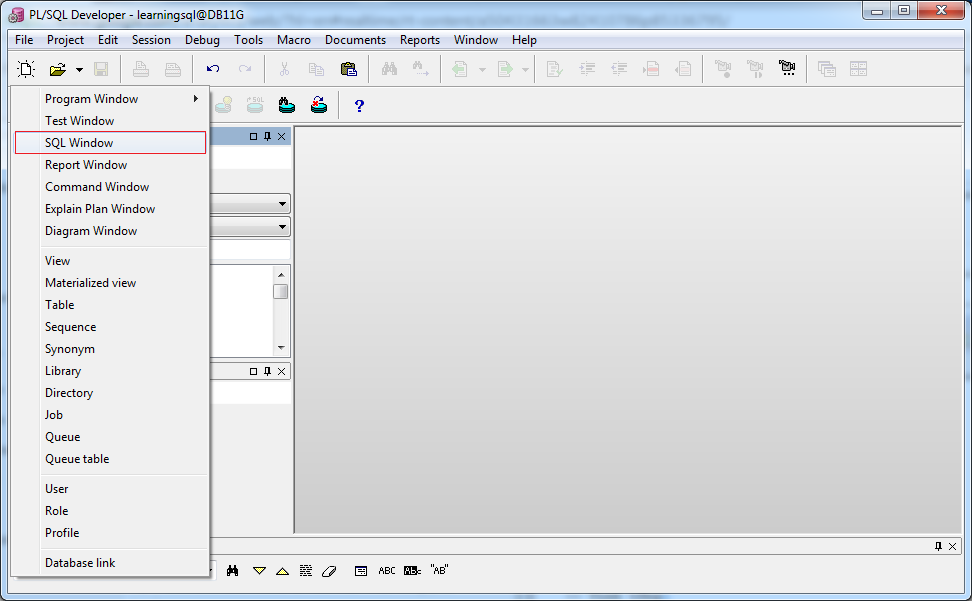Screen dimensions: 972x601
Task: Open the first combo box in side panel
Action: pyautogui.click(x=282, y=203)
